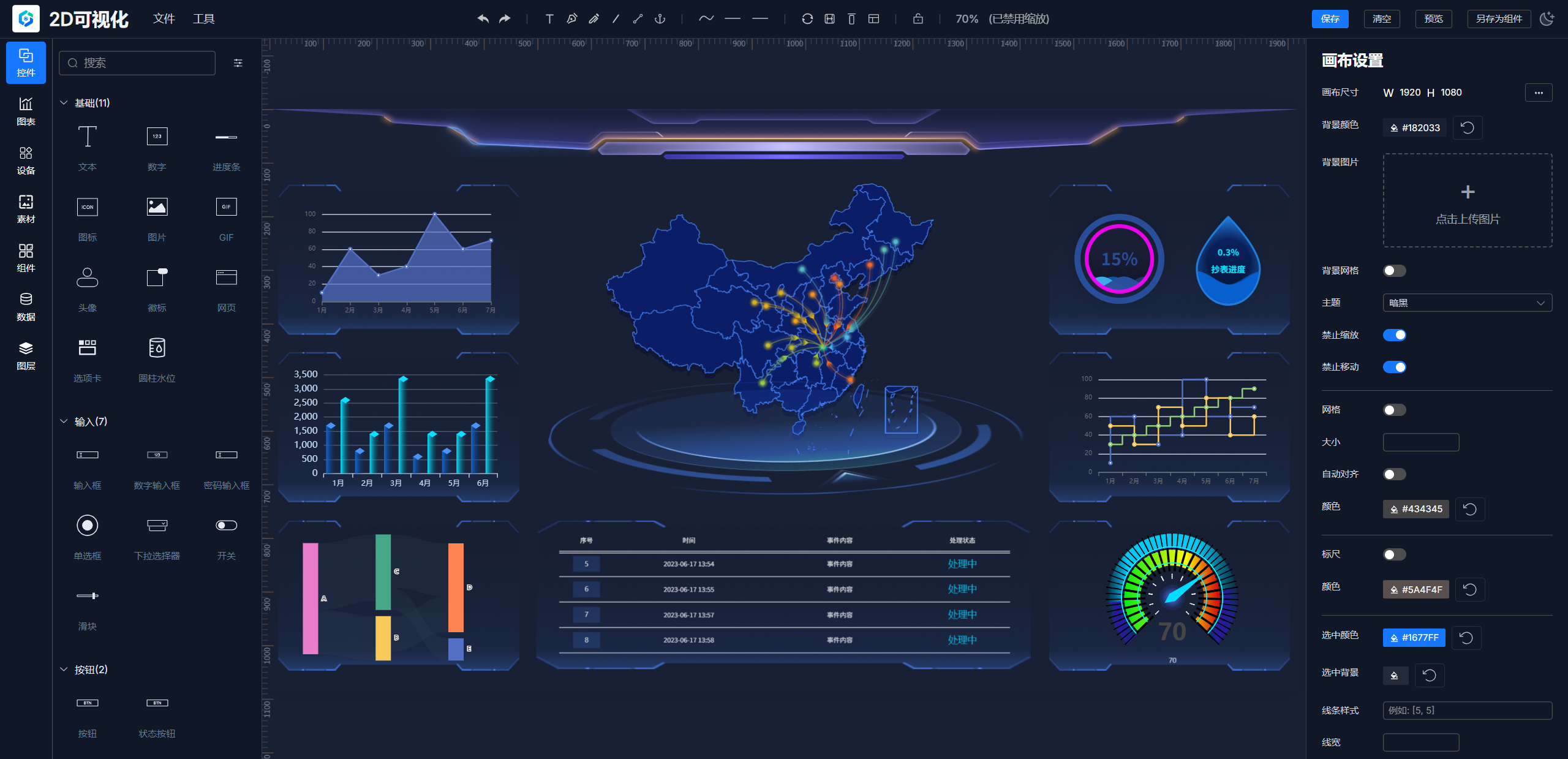This screenshot has width=1568, height=759.
Task: Click the 另存为组件 button
Action: click(x=1499, y=19)
